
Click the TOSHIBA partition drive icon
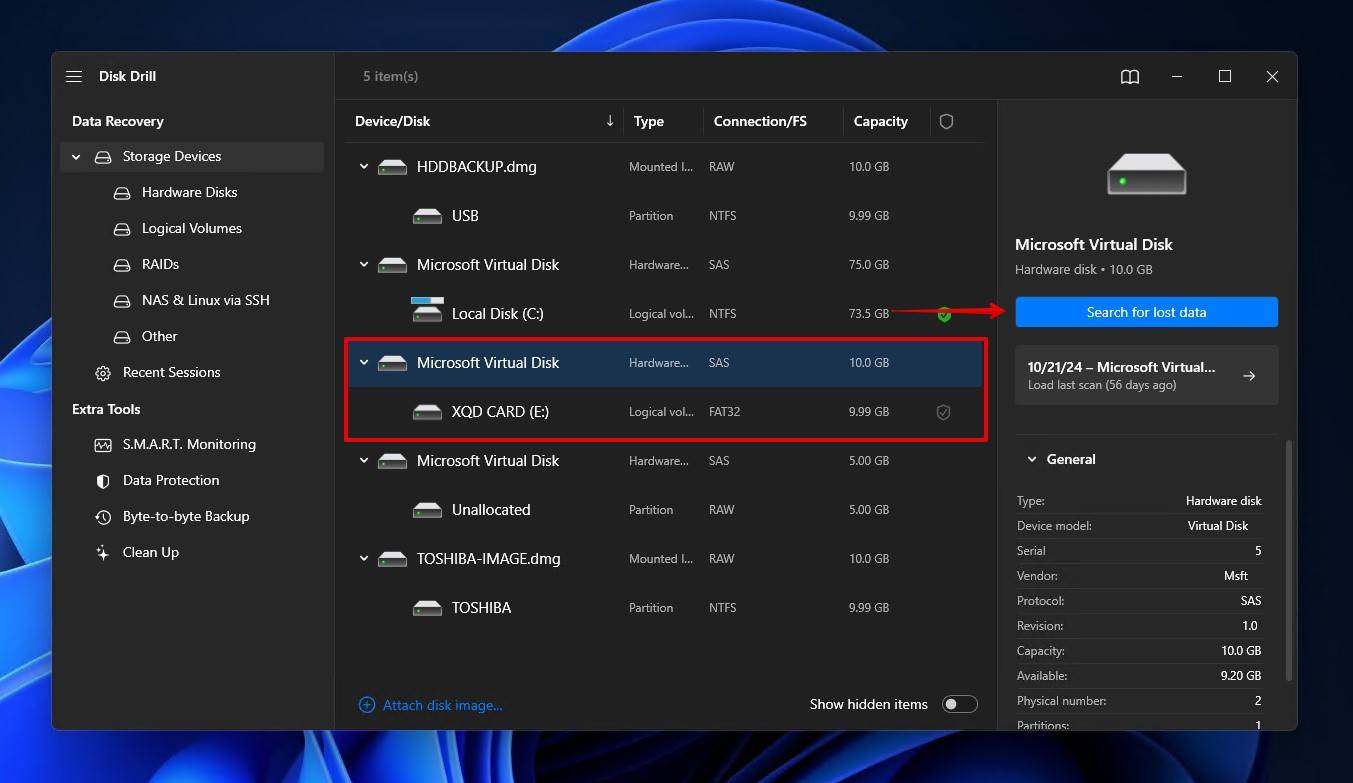(x=427, y=608)
